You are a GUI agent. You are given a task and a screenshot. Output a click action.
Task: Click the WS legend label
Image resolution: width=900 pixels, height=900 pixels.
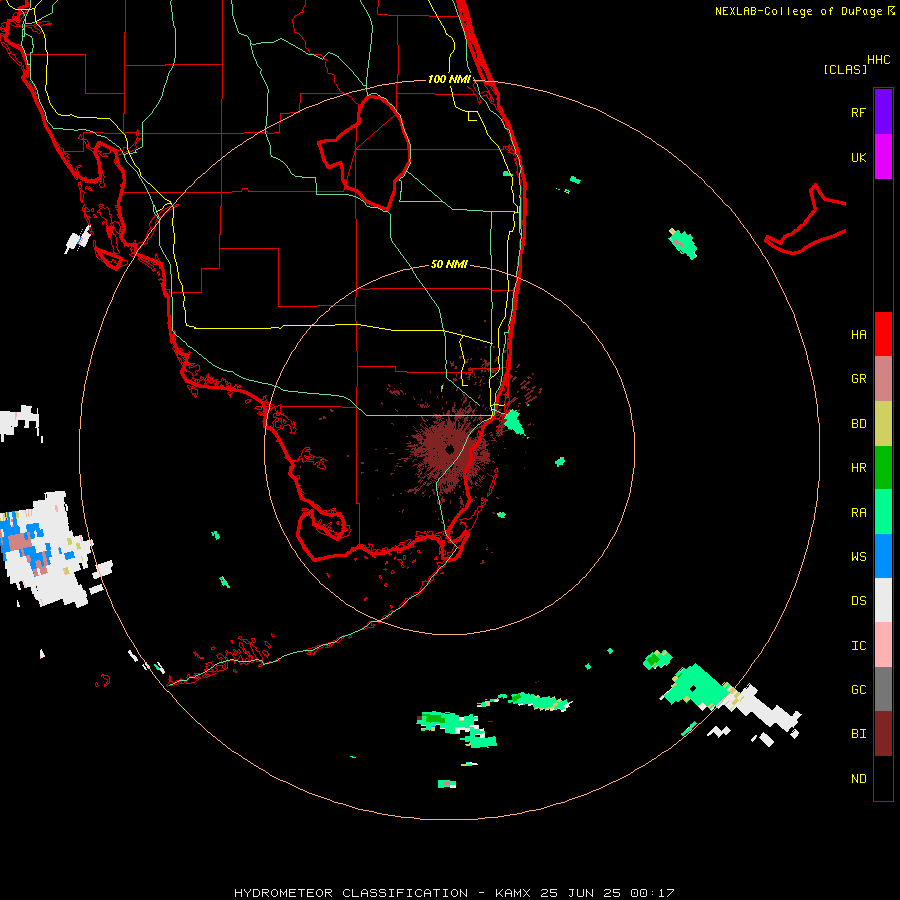tap(858, 556)
